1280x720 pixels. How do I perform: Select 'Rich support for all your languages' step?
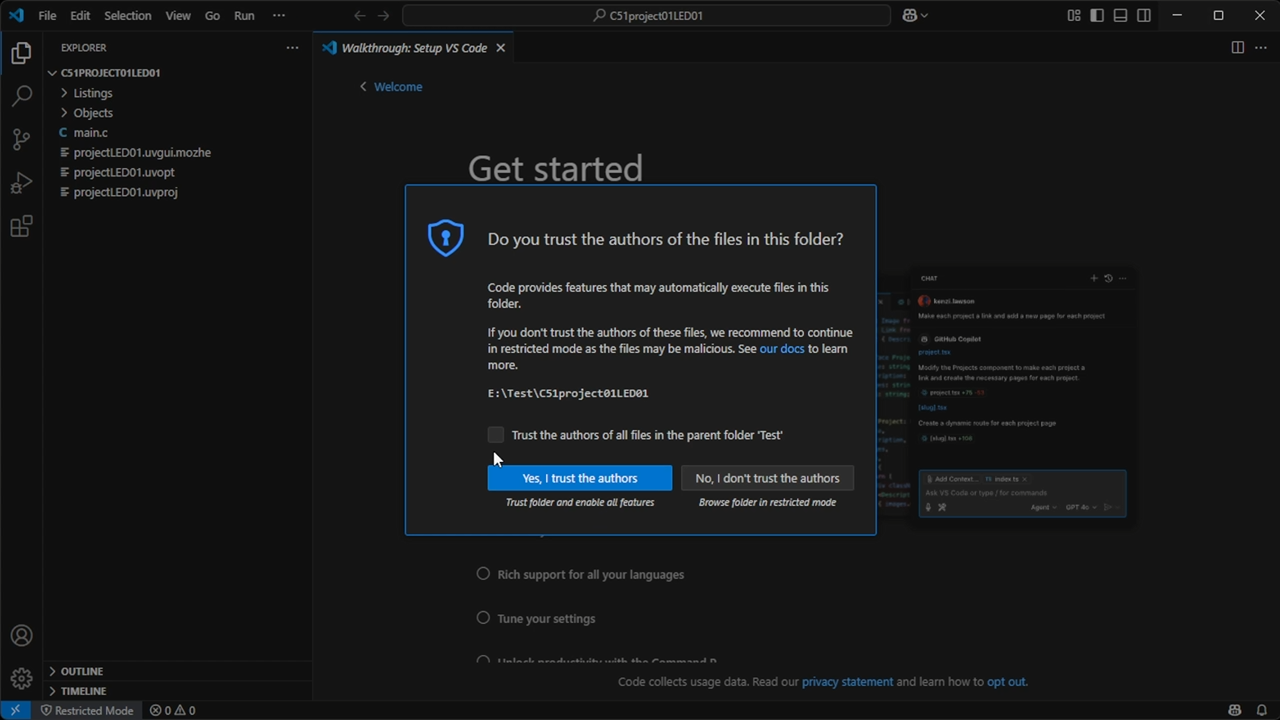pyautogui.click(x=580, y=574)
